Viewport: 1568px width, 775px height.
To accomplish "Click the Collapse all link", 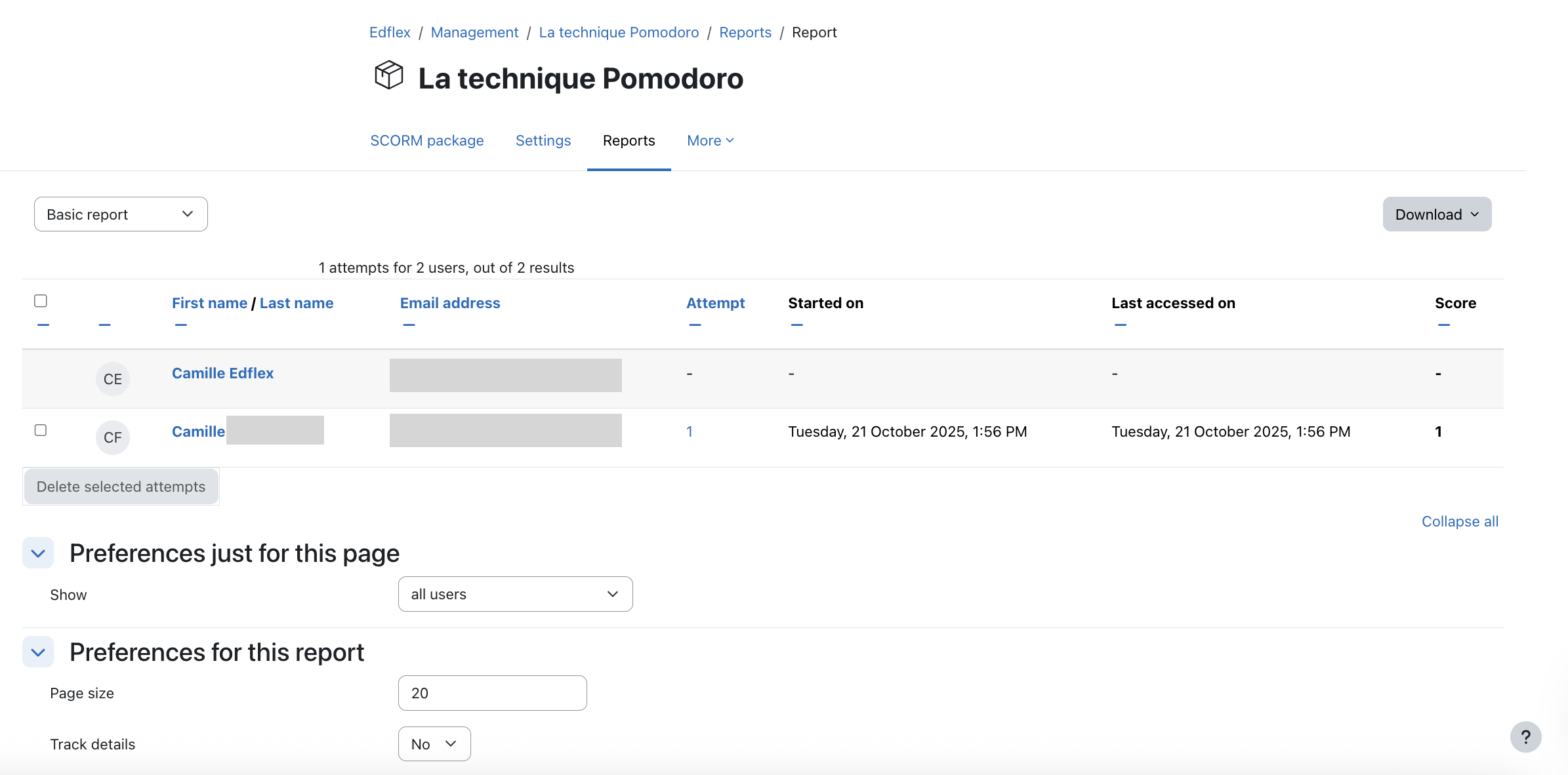I will click(x=1460, y=522).
